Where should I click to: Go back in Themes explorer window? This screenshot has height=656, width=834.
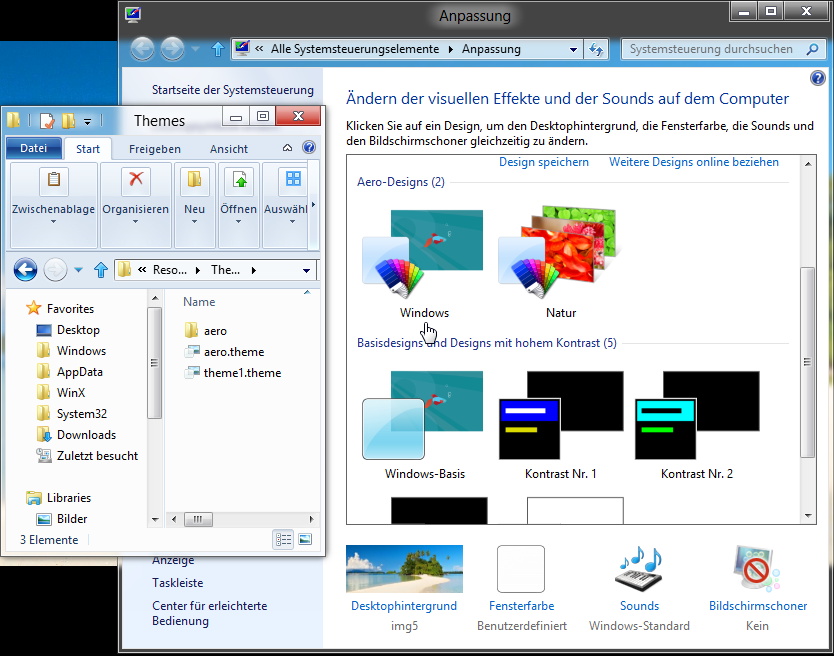[25, 270]
